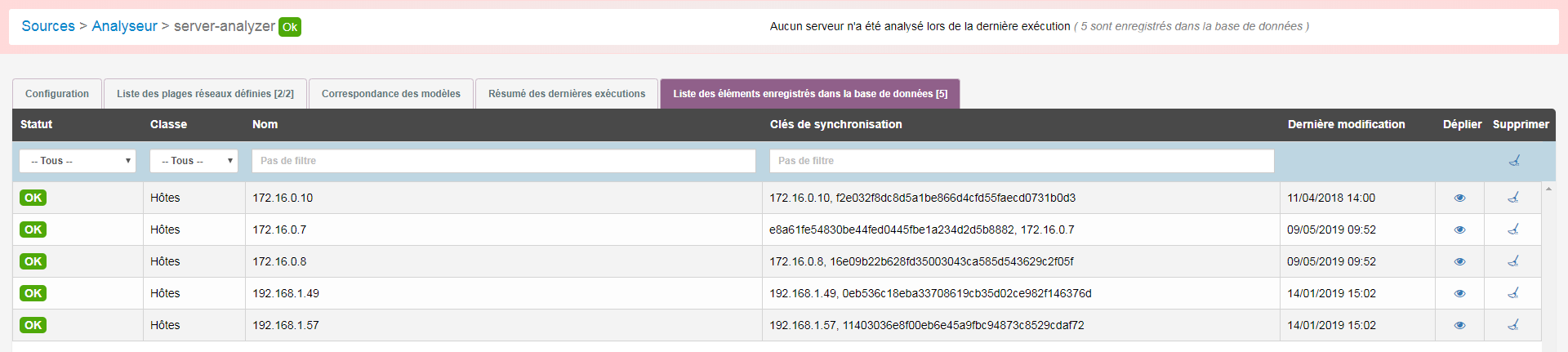This screenshot has height=352, width=1568.
Task: Click the table's scrollbar up arrow
Action: pos(1548,189)
